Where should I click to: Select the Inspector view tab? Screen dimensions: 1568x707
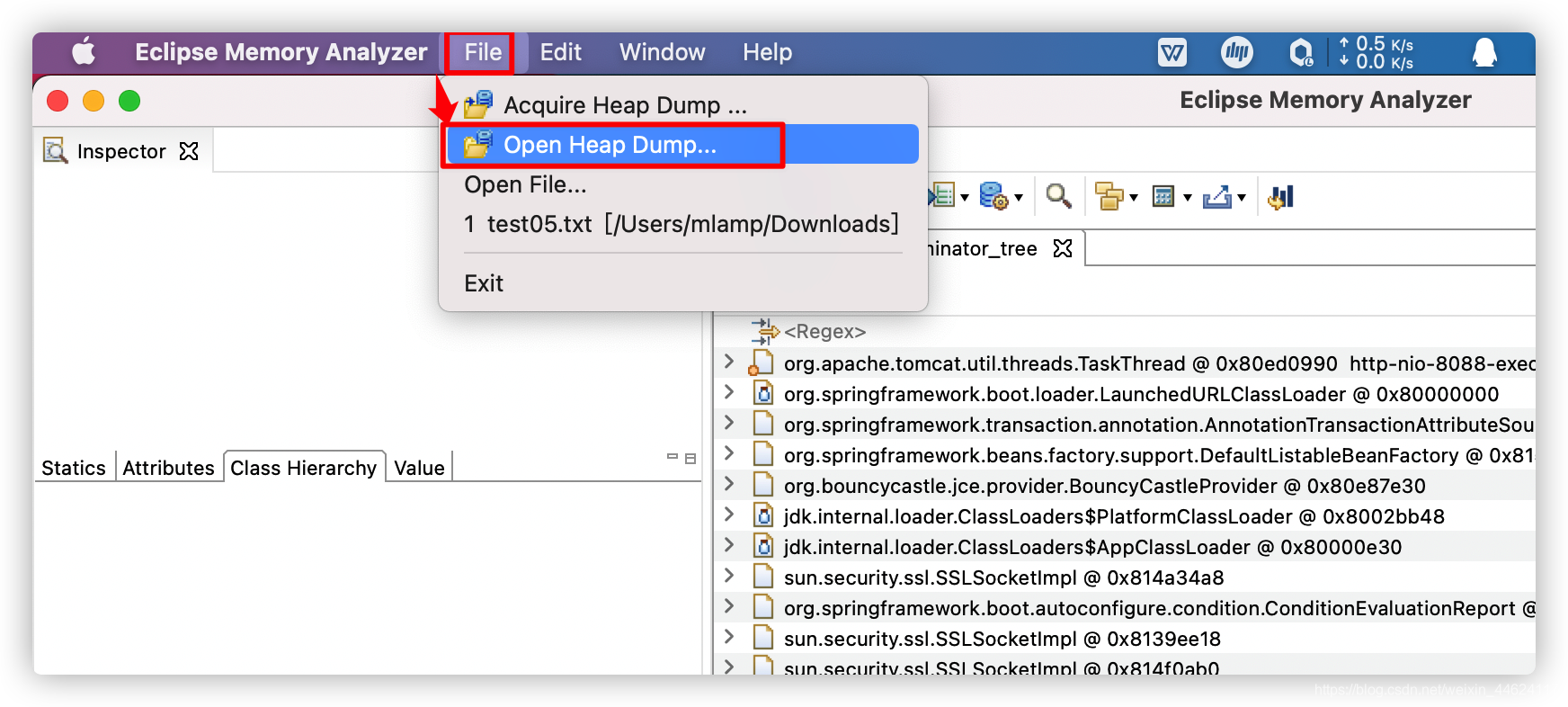[x=121, y=150]
